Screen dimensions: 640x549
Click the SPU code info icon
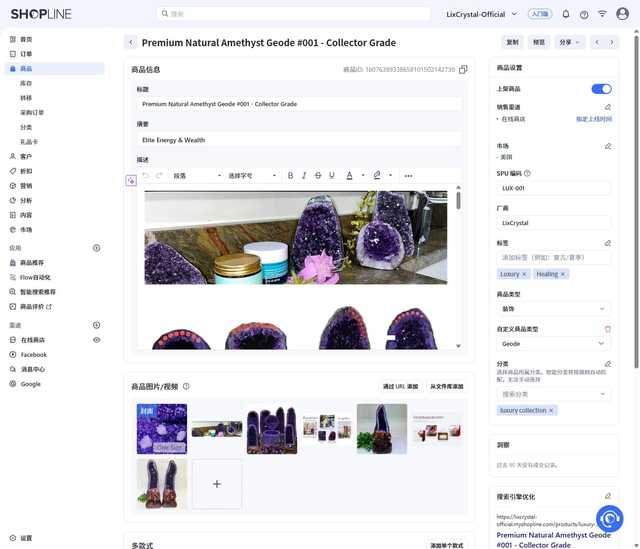point(527,173)
